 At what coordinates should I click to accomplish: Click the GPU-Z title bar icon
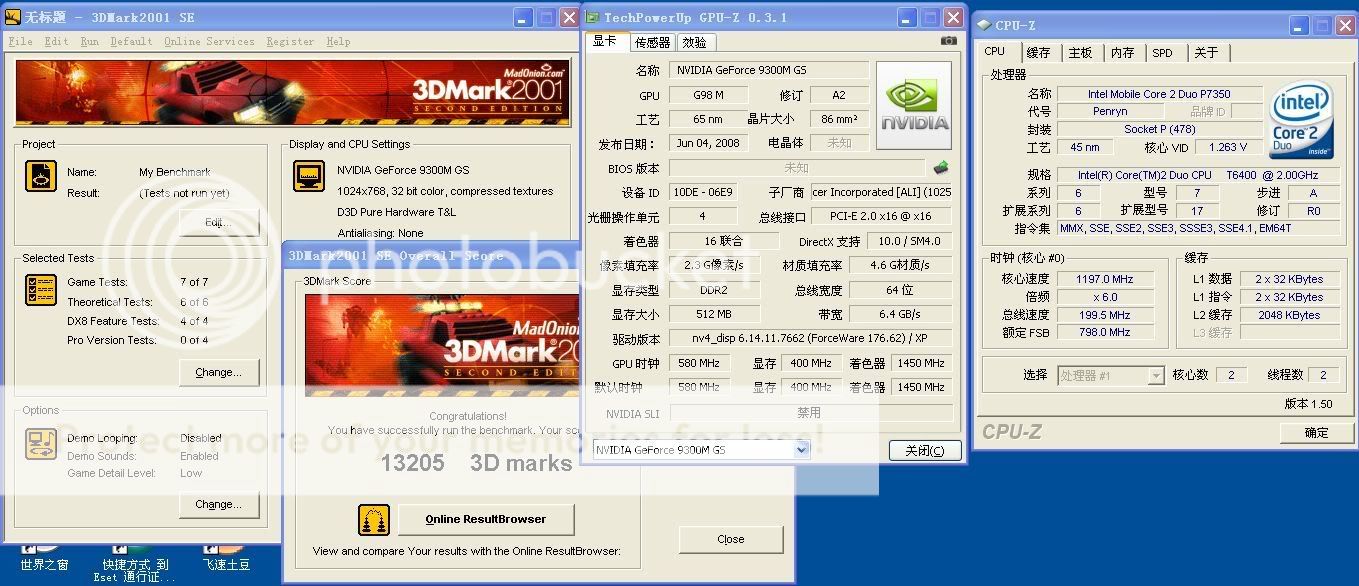tap(592, 17)
